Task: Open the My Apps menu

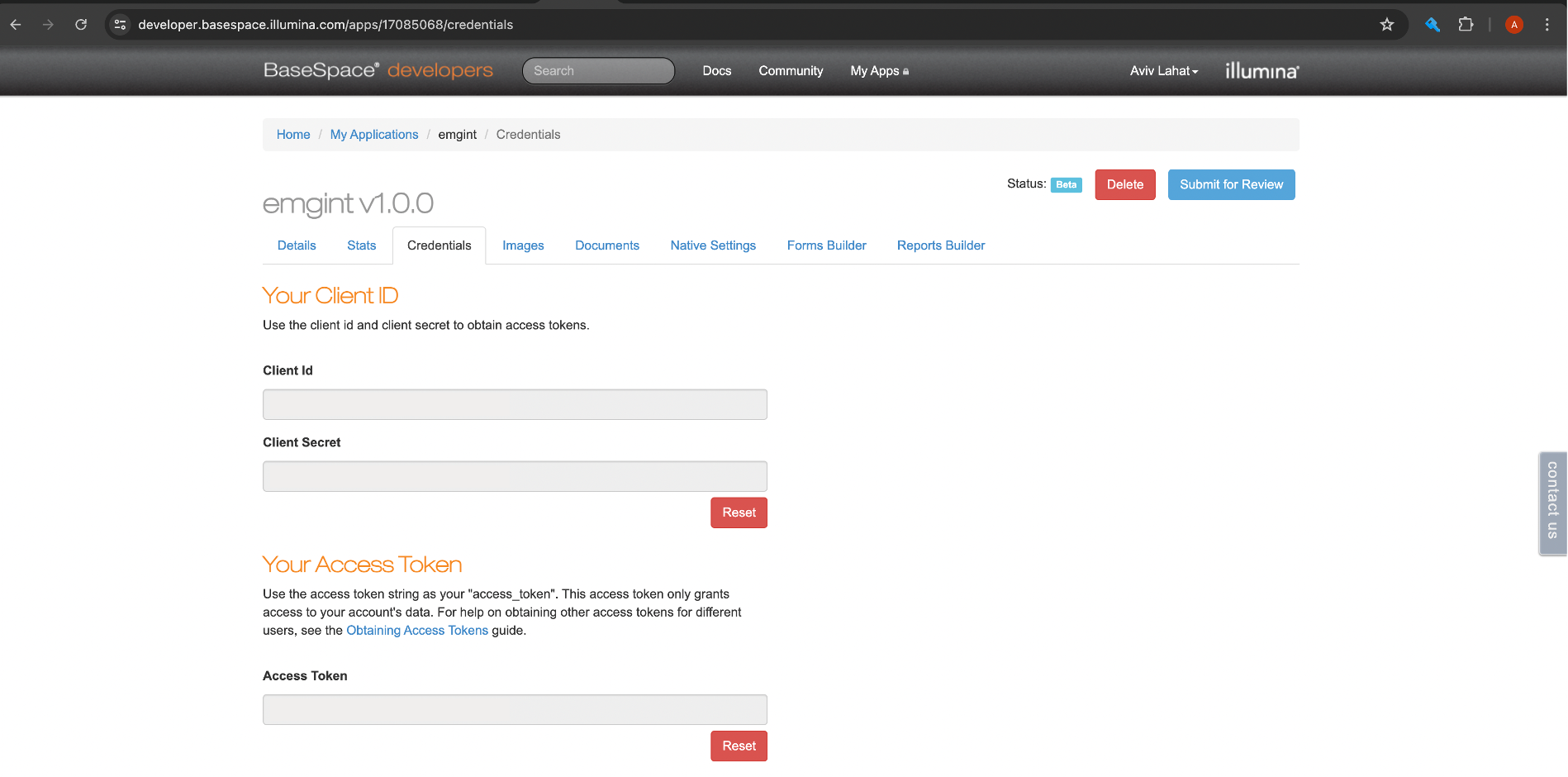Action: (x=879, y=71)
